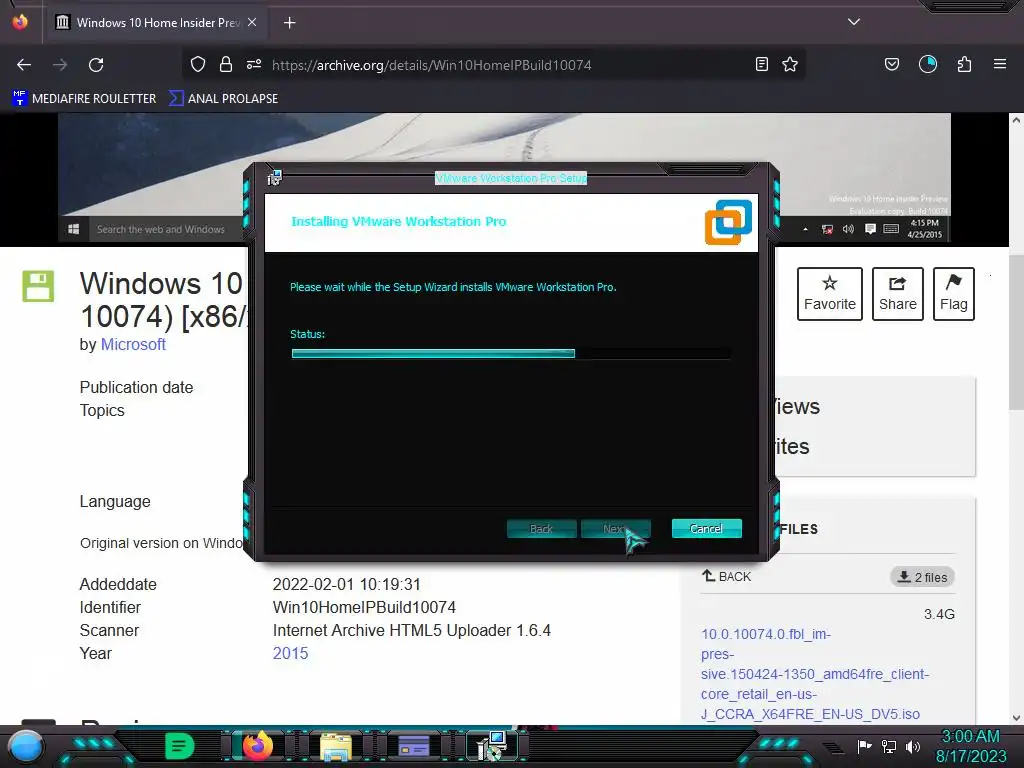Open the Firefox hamburger menu
The image size is (1024, 768).
[1000, 64]
